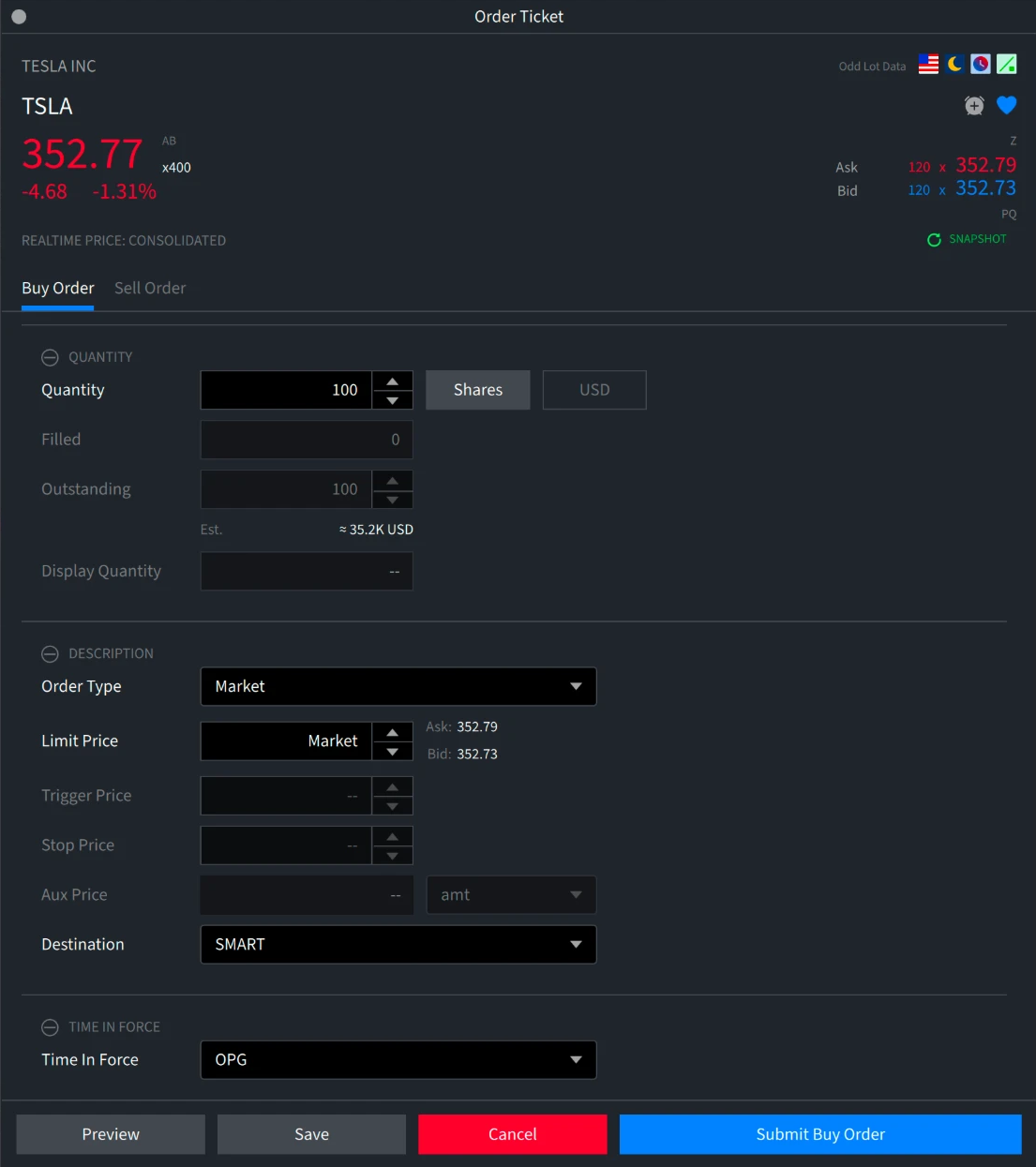Click Submit Buy Order
Screen dimensions: 1036x1167
coord(820,1134)
